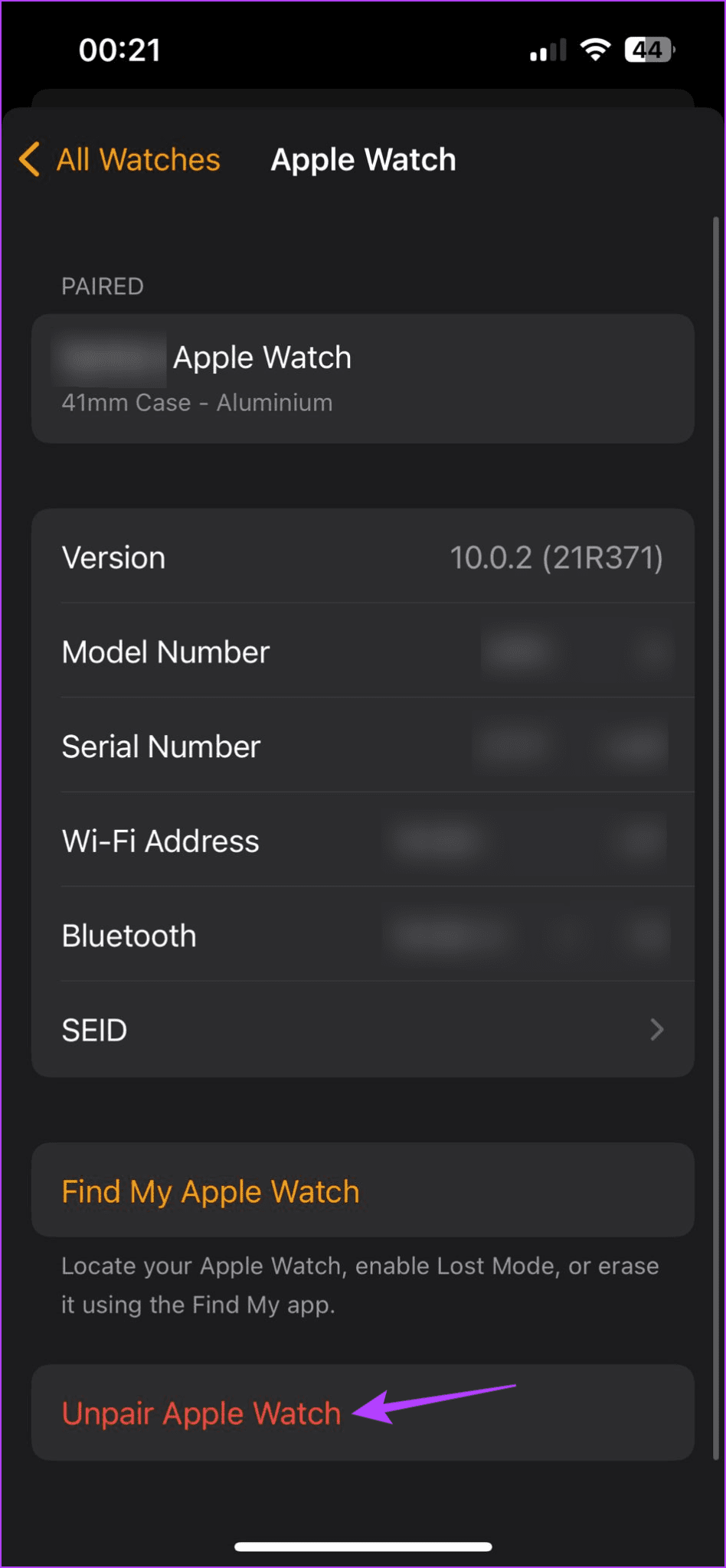
Task: Tap the cellular signal strength icon
Action: coord(548,51)
